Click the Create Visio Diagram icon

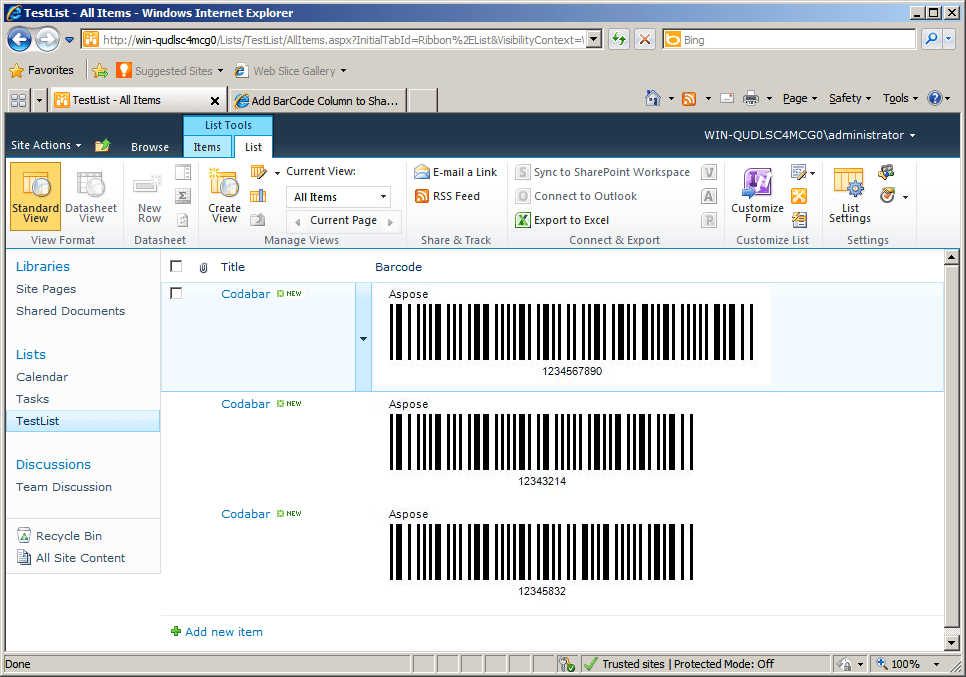pyautogui.click(x=708, y=172)
